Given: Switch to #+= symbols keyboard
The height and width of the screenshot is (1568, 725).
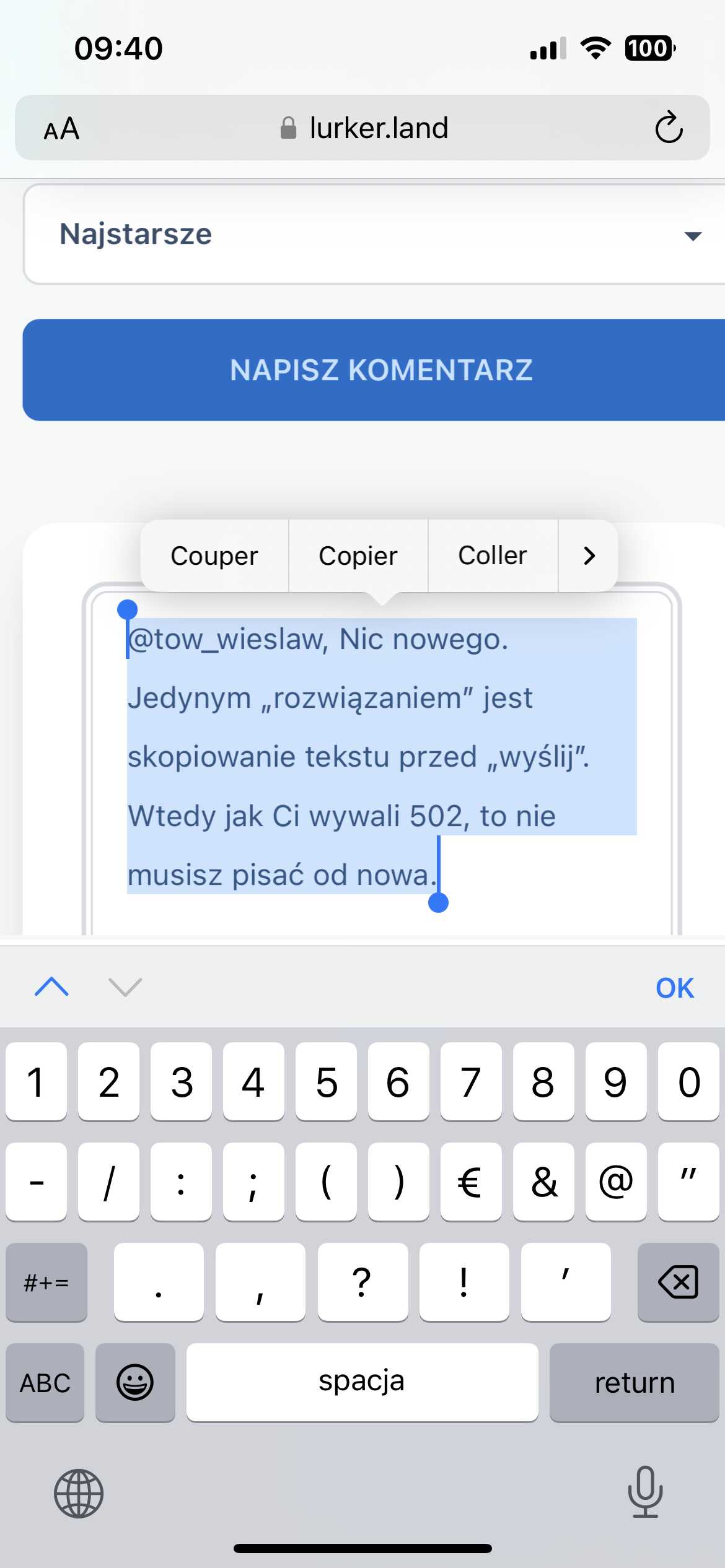Looking at the screenshot, I should coord(46,1282).
